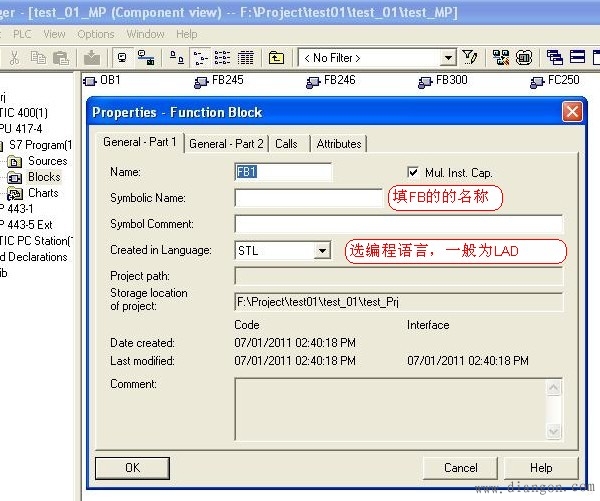Select the FB245 block icon

(x=202, y=80)
